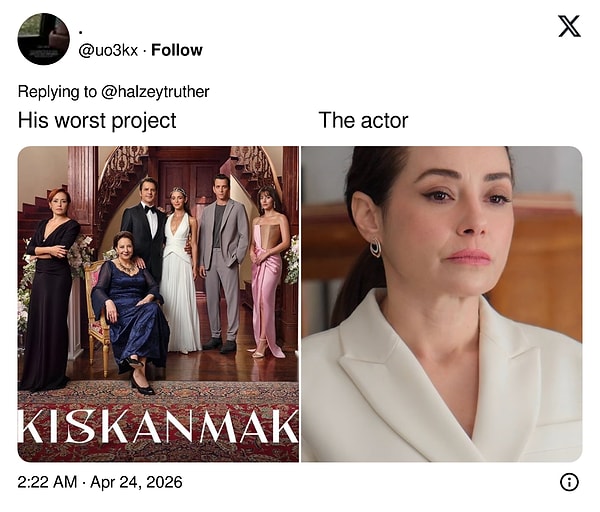Screen dimensions: 600x512
Task: Follow the @uo3kx account
Action: 177,50
